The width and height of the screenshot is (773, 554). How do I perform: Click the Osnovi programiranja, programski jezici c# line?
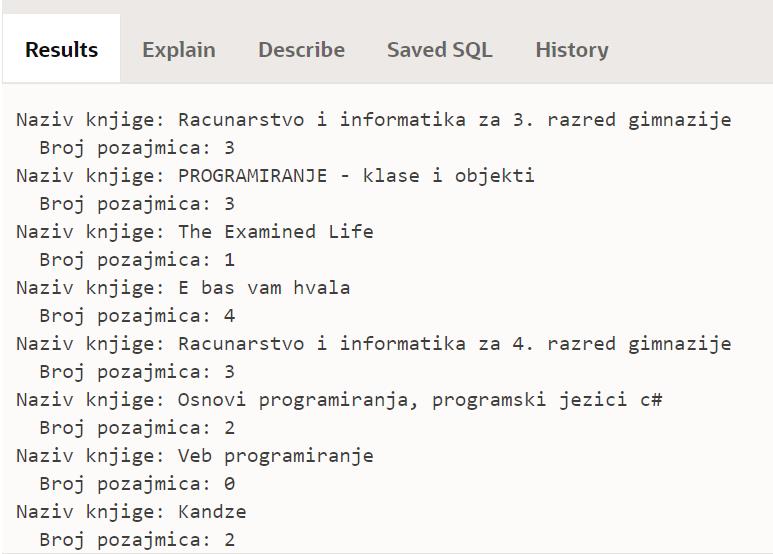click(x=339, y=400)
